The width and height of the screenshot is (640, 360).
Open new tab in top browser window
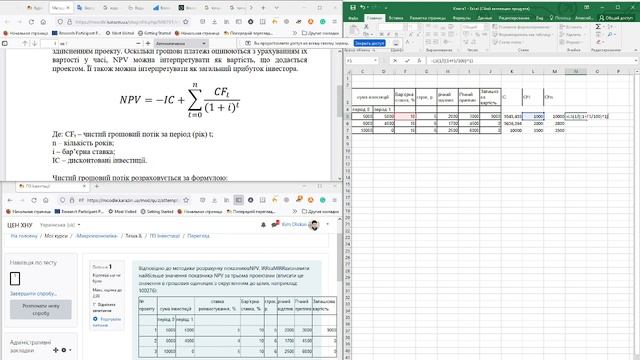[263, 8]
